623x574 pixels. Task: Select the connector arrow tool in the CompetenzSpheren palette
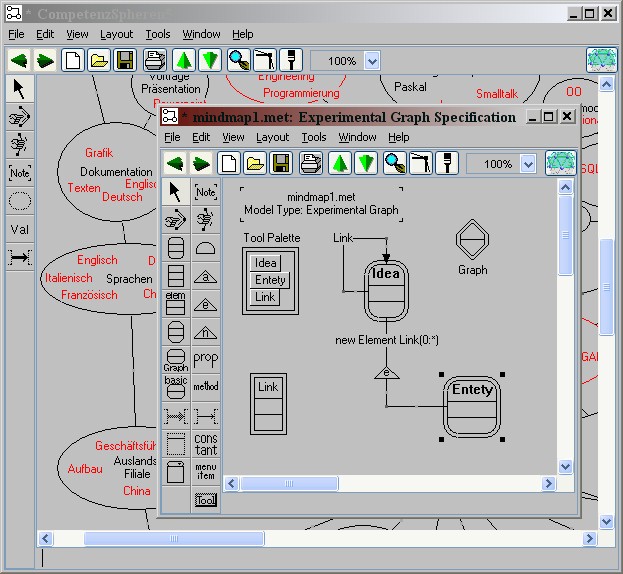pyautogui.click(x=19, y=257)
